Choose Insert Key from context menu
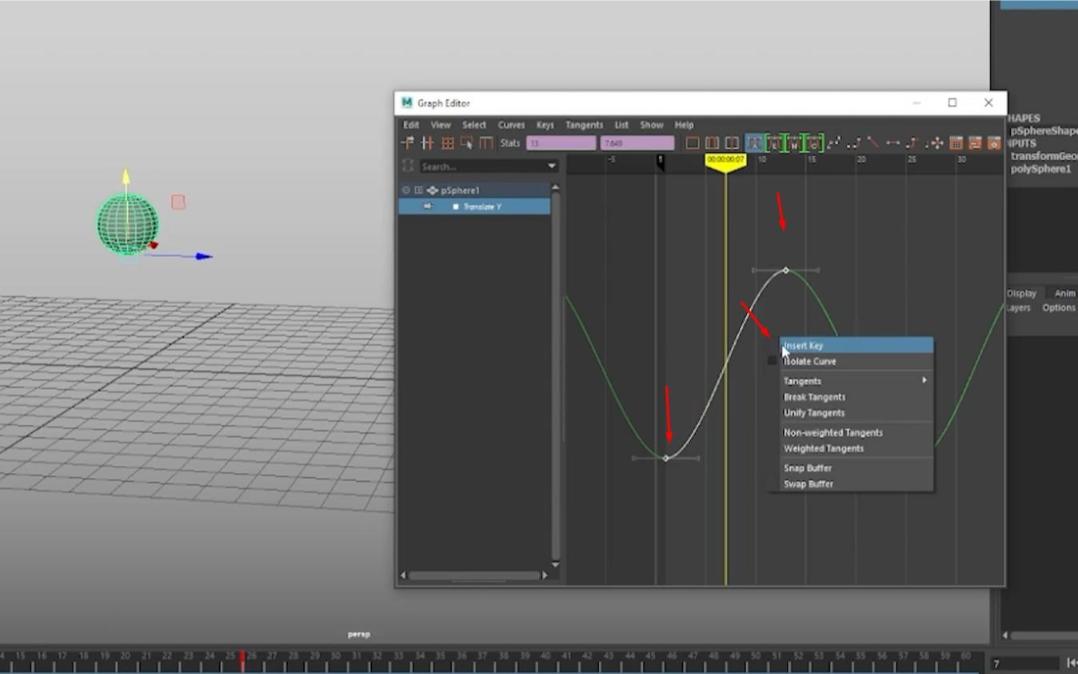The image size is (1078, 674). [857, 345]
